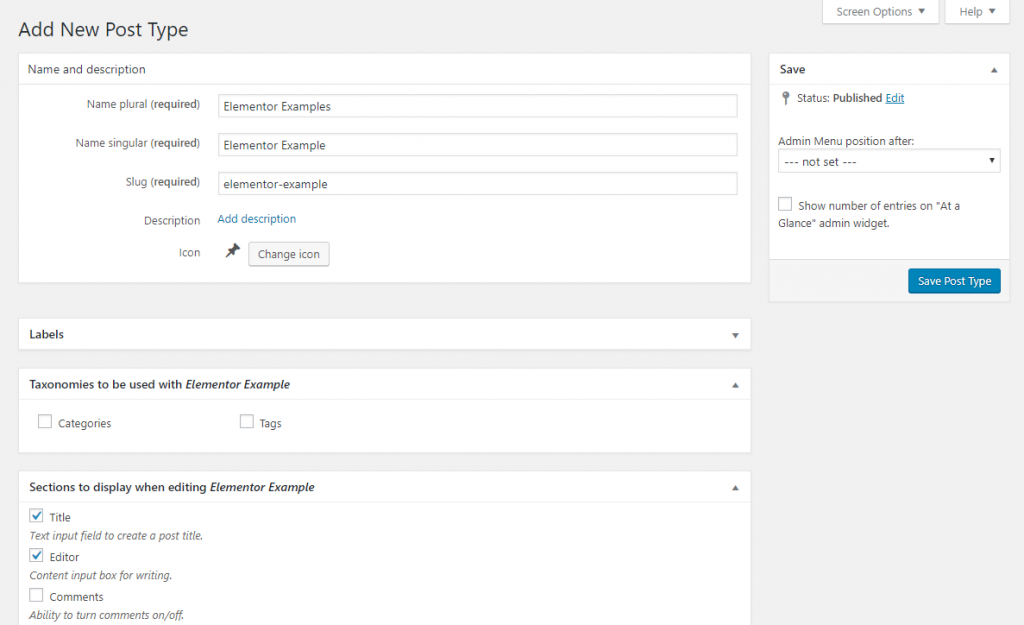Click the pushpin post type icon
Viewport: 1024px width, 625px height.
click(x=232, y=252)
